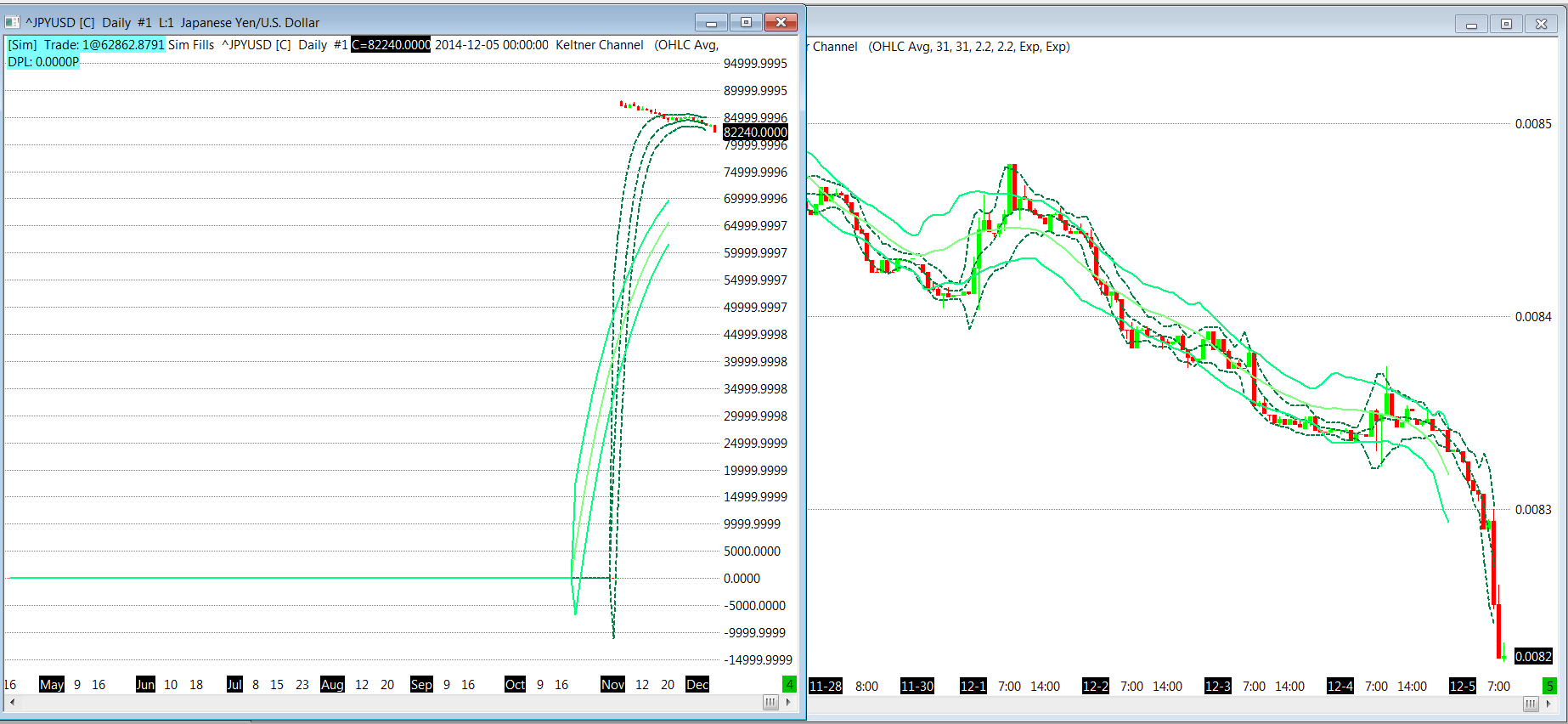1568x724 pixels.
Task: Click the Oct month marker on the time axis
Action: [515, 685]
